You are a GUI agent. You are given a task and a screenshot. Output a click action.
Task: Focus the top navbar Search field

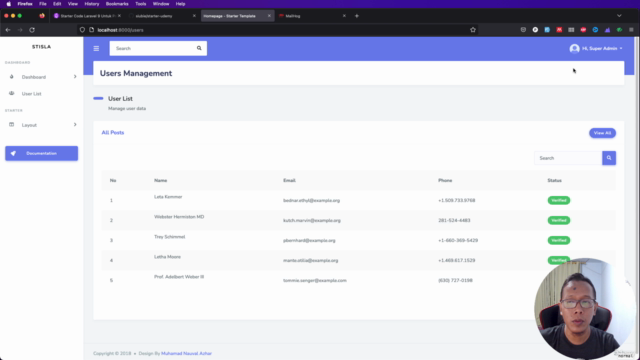click(152, 48)
